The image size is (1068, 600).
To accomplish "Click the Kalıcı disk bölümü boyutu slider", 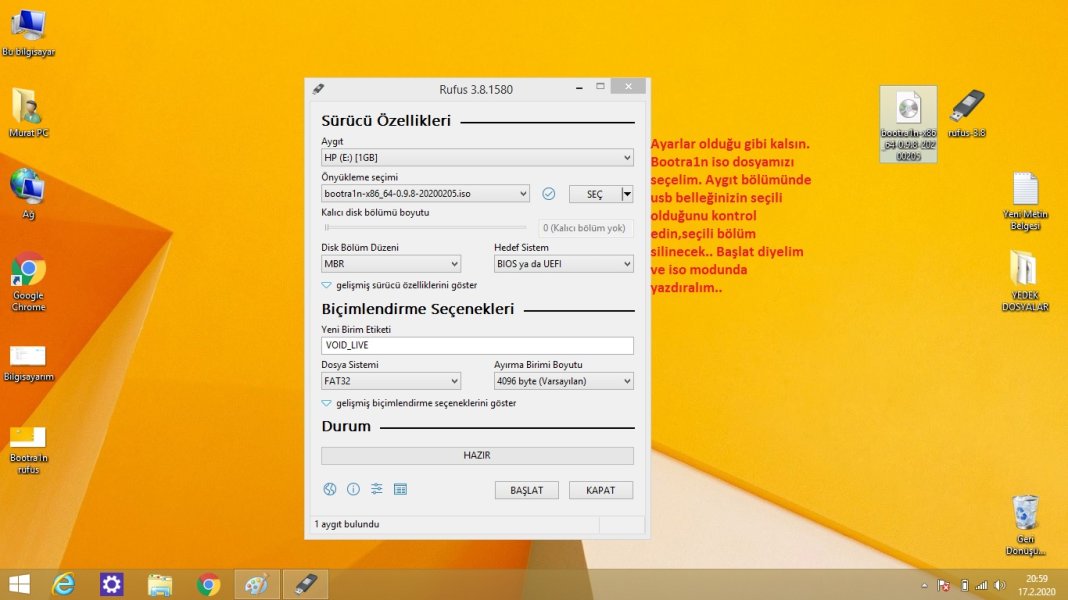I will pyautogui.click(x=425, y=228).
